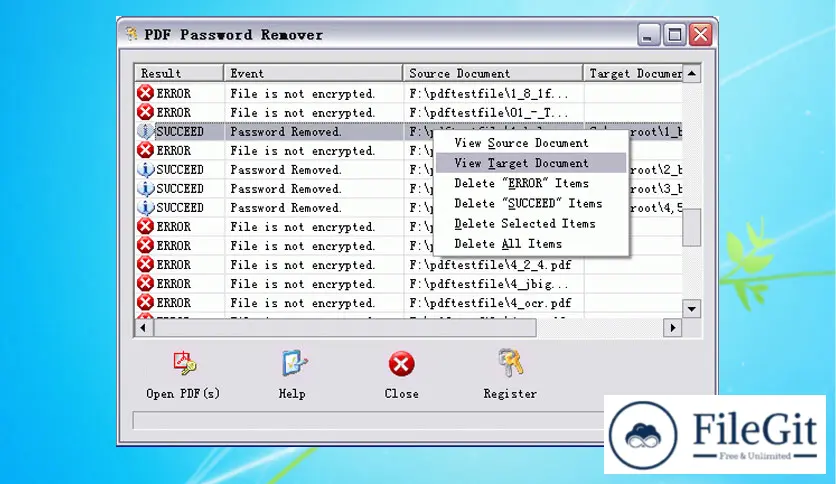Minimize the PDF Password Remover window
The image size is (836, 484).
pyautogui.click(x=648, y=35)
